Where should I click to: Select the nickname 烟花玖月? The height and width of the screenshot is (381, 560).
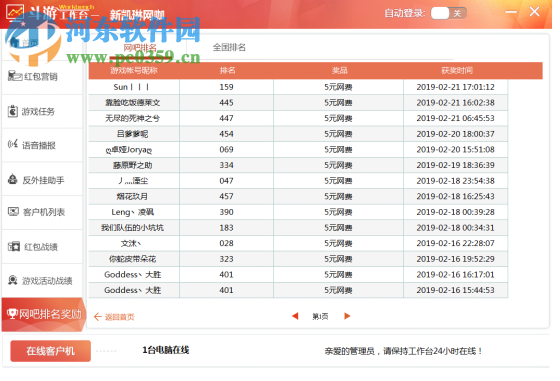pyautogui.click(x=132, y=196)
